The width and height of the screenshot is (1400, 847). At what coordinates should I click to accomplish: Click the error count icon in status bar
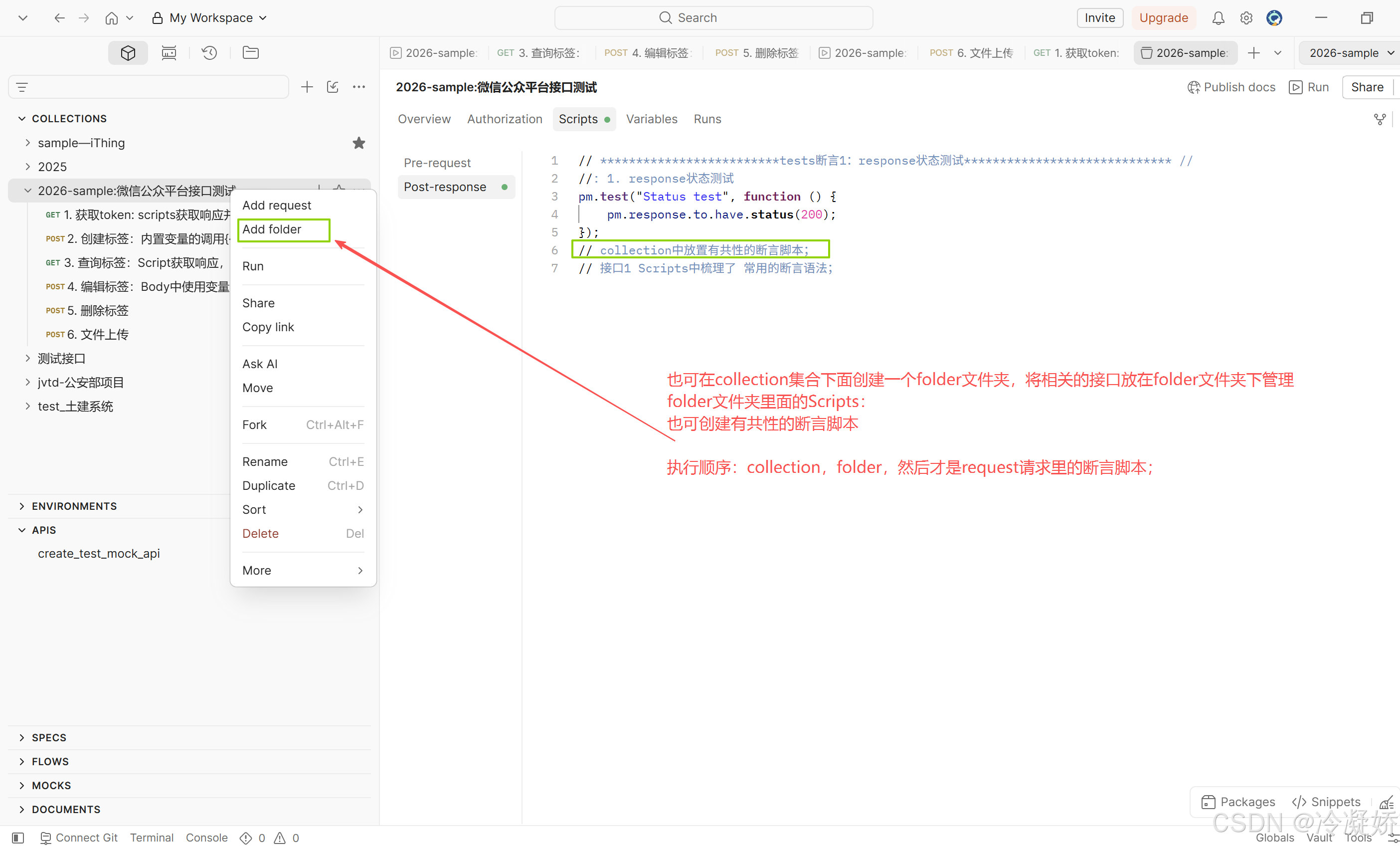click(x=245, y=838)
